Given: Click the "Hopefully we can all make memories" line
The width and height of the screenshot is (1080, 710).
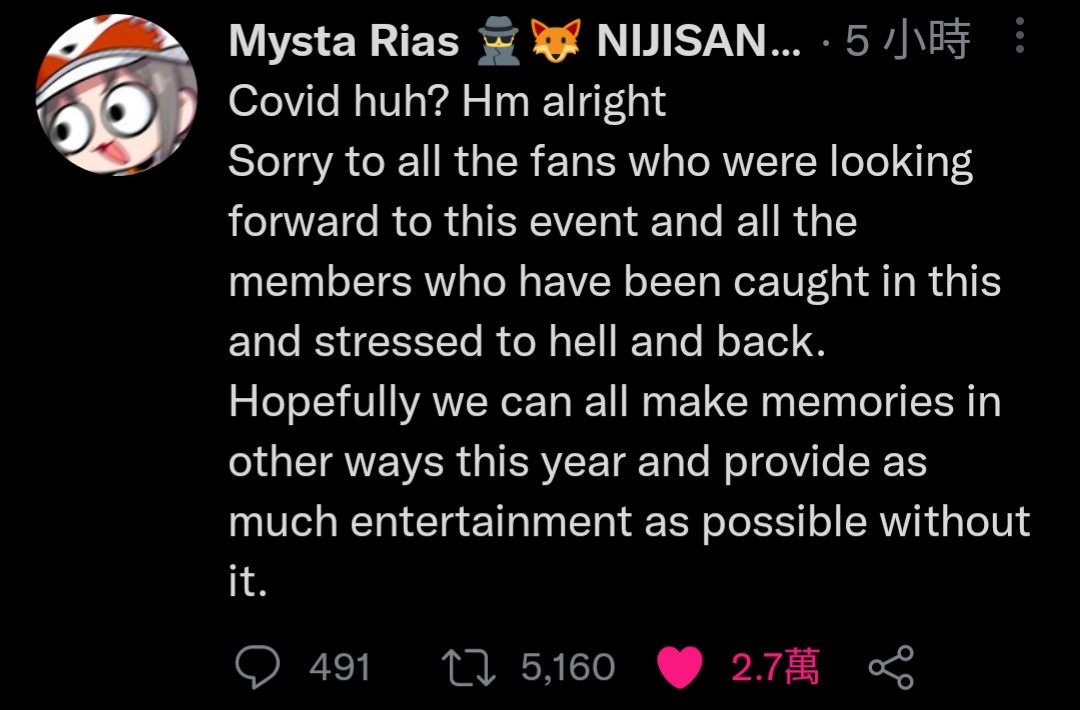Looking at the screenshot, I should pyautogui.click(x=614, y=401).
